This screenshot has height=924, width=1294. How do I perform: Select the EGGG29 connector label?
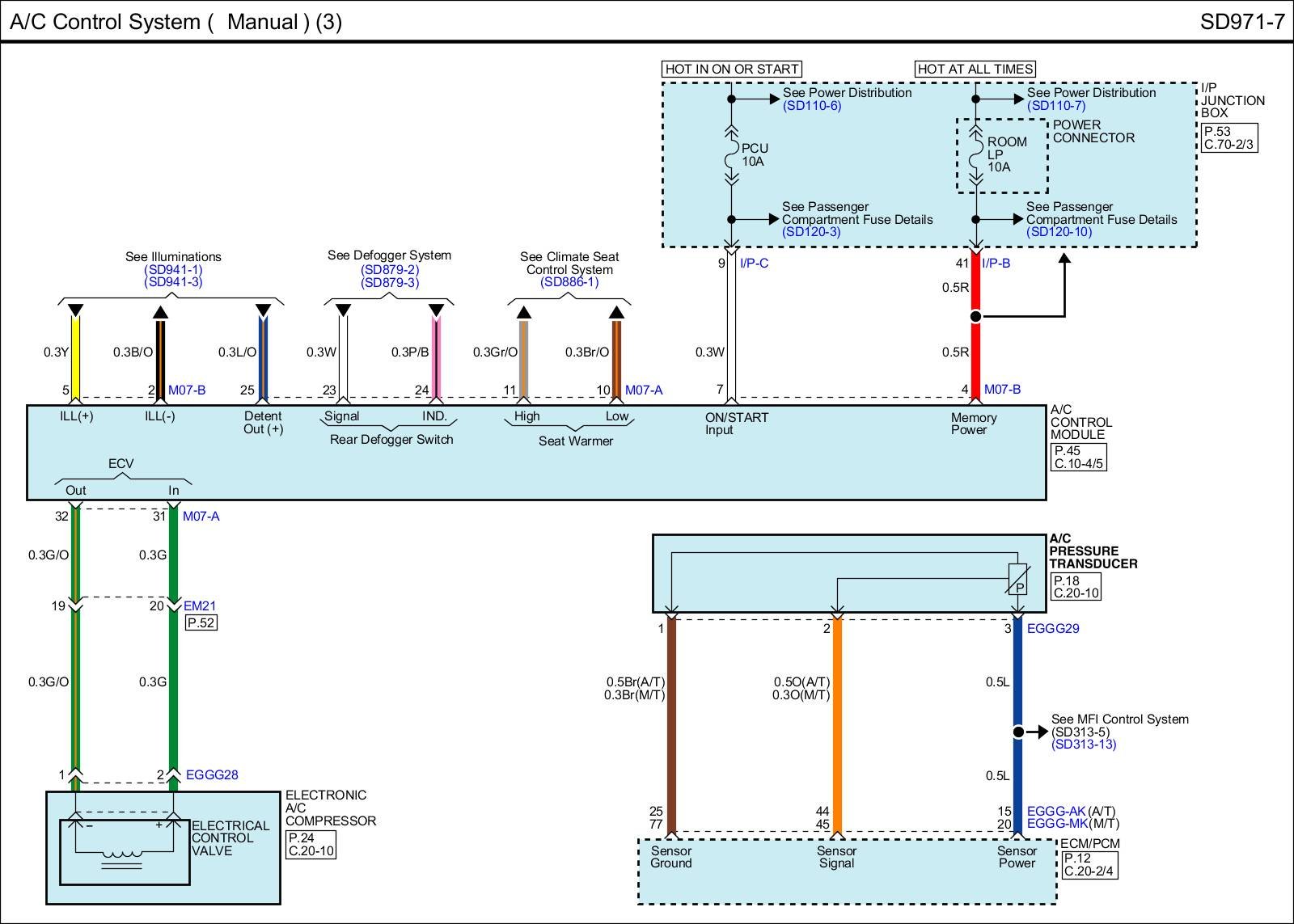point(1052,628)
